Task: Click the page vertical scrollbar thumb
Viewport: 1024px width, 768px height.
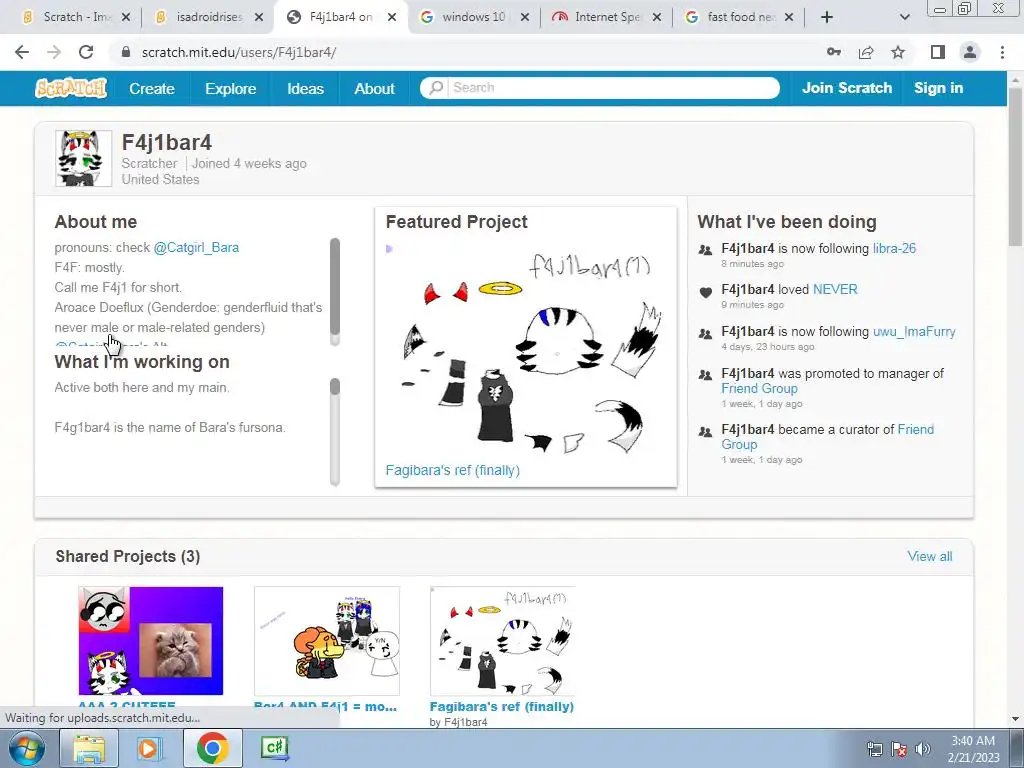Action: [1015, 167]
